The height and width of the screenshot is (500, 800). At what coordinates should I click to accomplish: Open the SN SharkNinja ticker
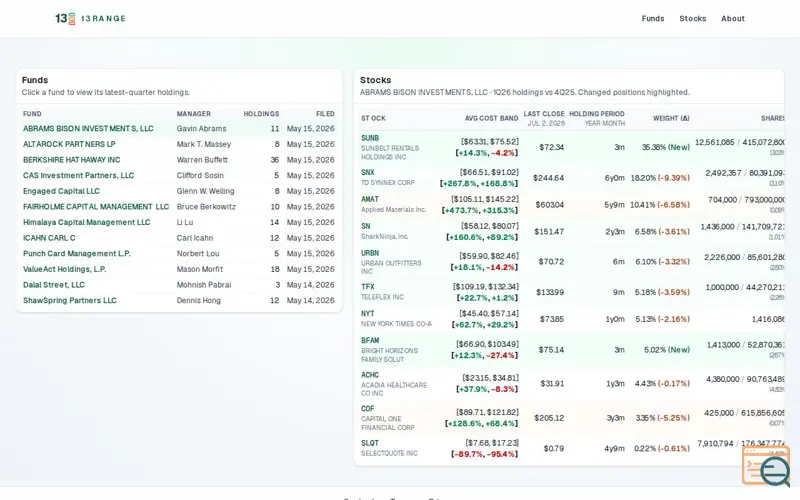366,227
